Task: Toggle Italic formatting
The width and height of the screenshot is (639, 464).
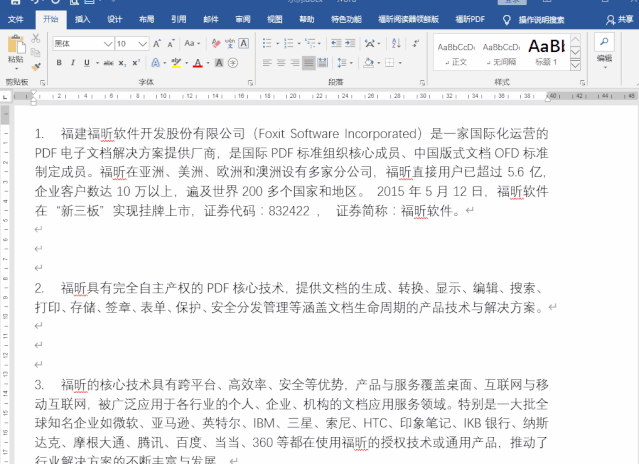Action: pos(73,63)
